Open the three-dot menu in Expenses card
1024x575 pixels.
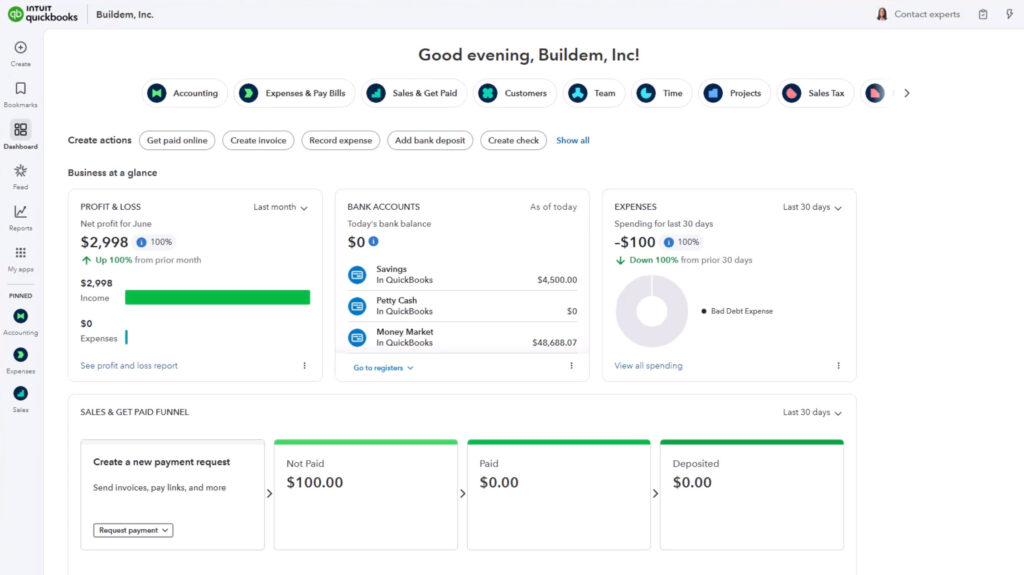[x=838, y=366]
